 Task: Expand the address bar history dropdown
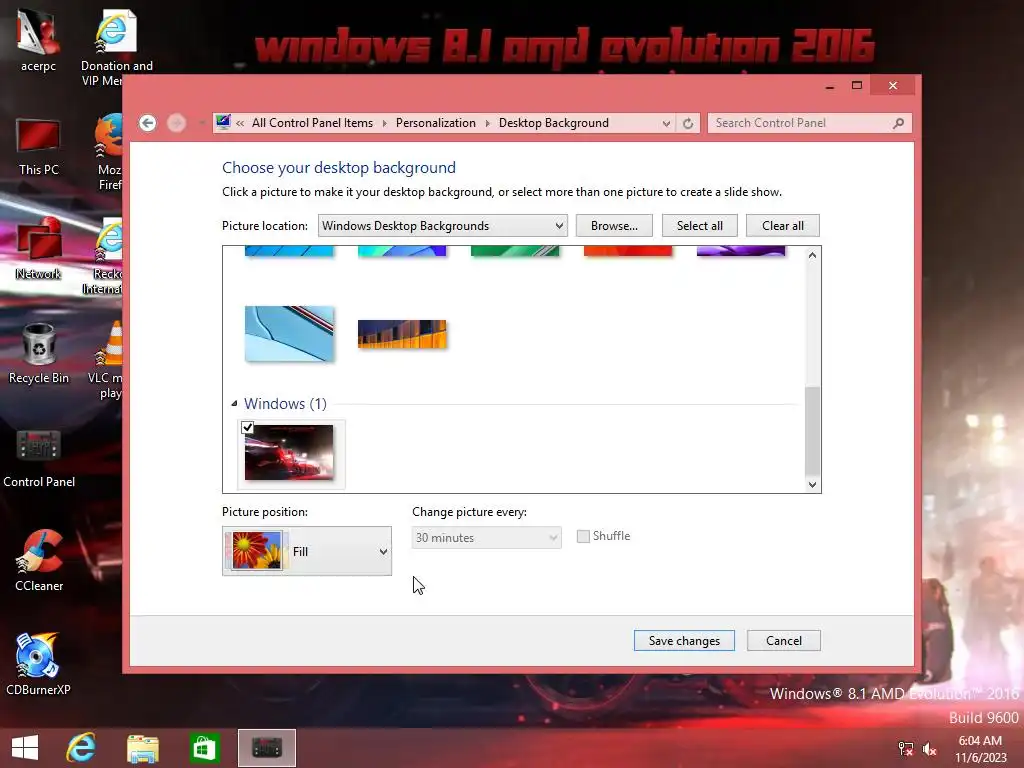tap(666, 123)
